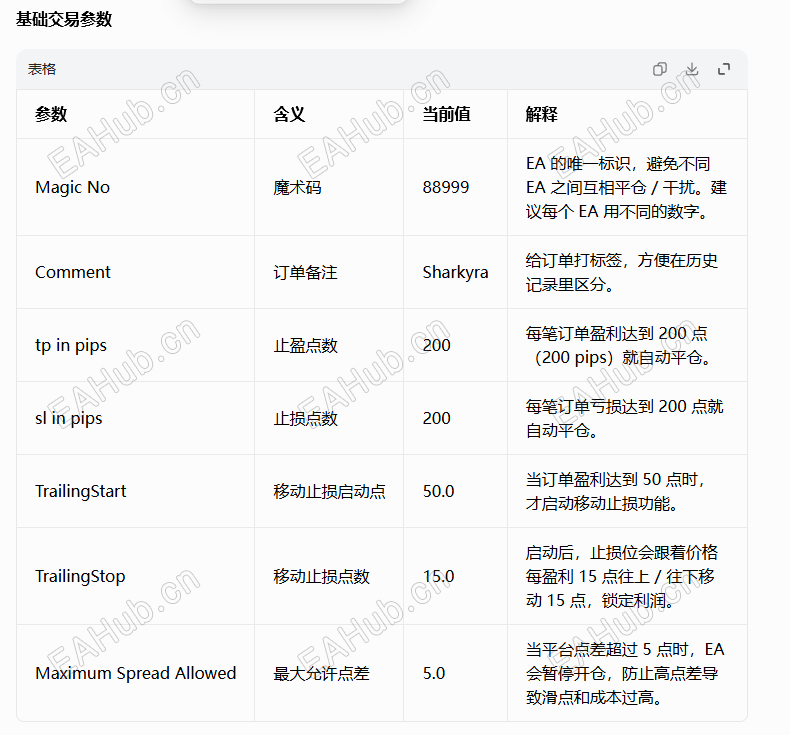
Task: Click the Magic No explanation text
Action: 626,187
